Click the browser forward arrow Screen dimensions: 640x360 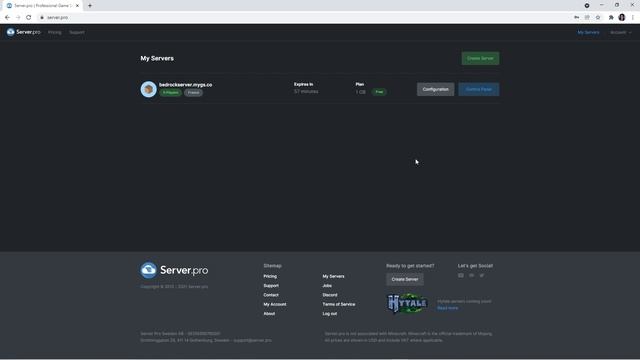click(18, 18)
